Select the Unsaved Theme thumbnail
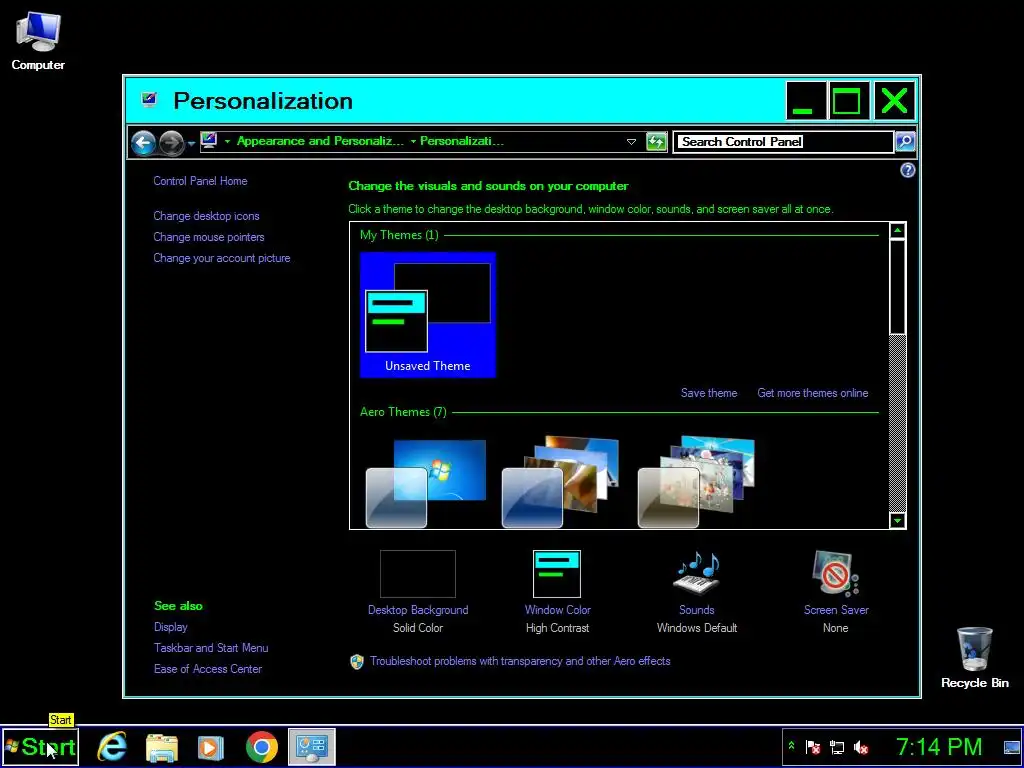1024x768 pixels. coord(427,314)
